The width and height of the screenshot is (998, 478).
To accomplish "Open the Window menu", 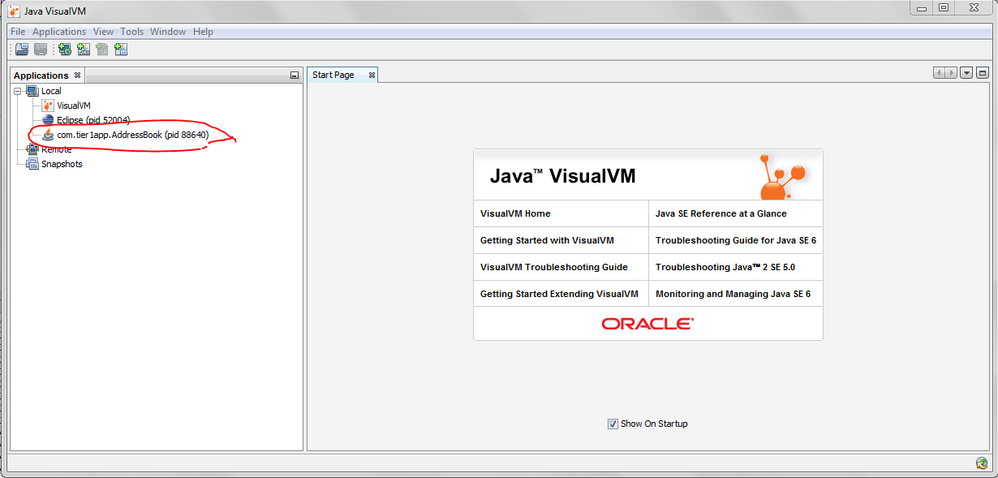I will (168, 31).
